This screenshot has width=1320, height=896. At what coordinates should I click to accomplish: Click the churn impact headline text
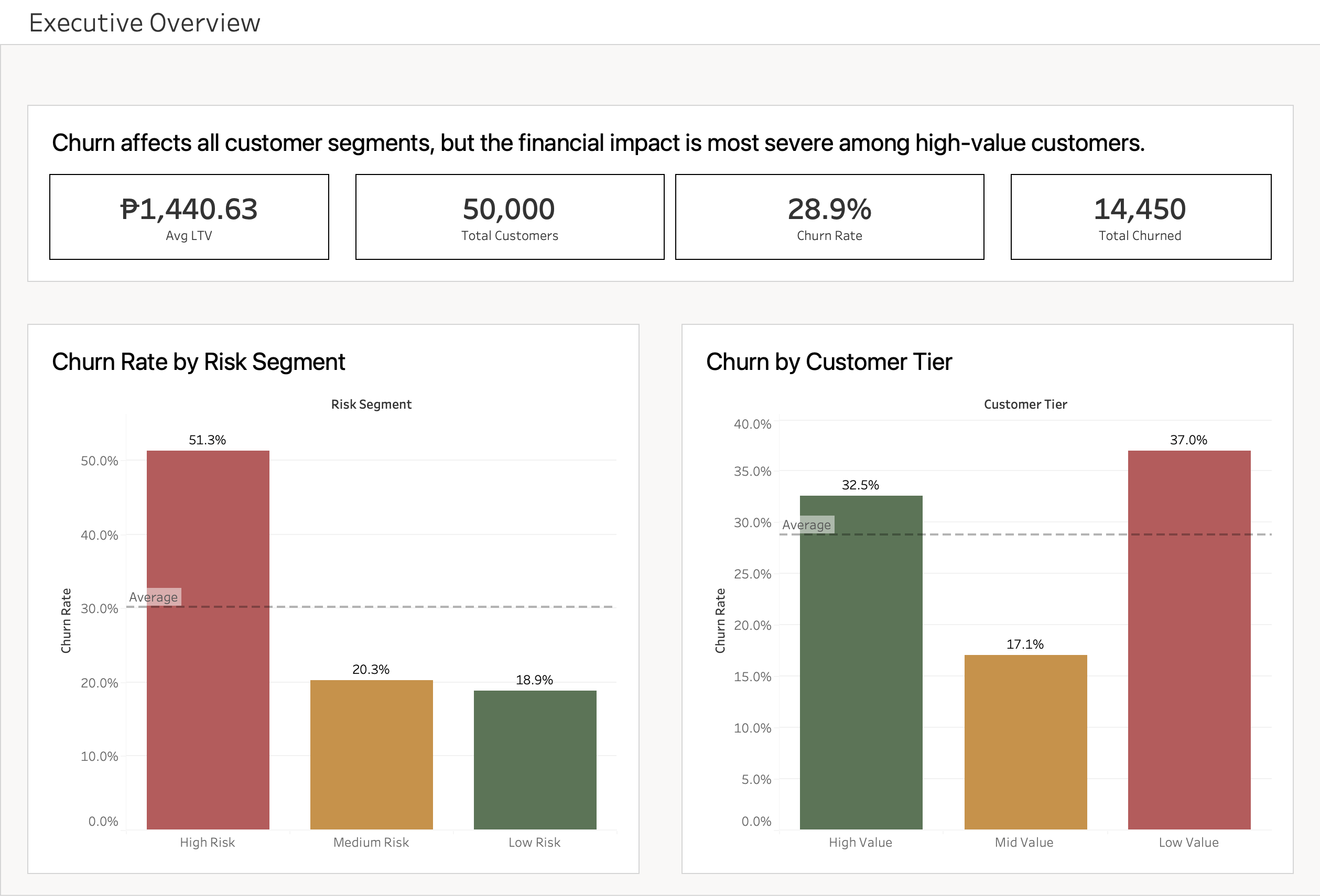(598, 143)
